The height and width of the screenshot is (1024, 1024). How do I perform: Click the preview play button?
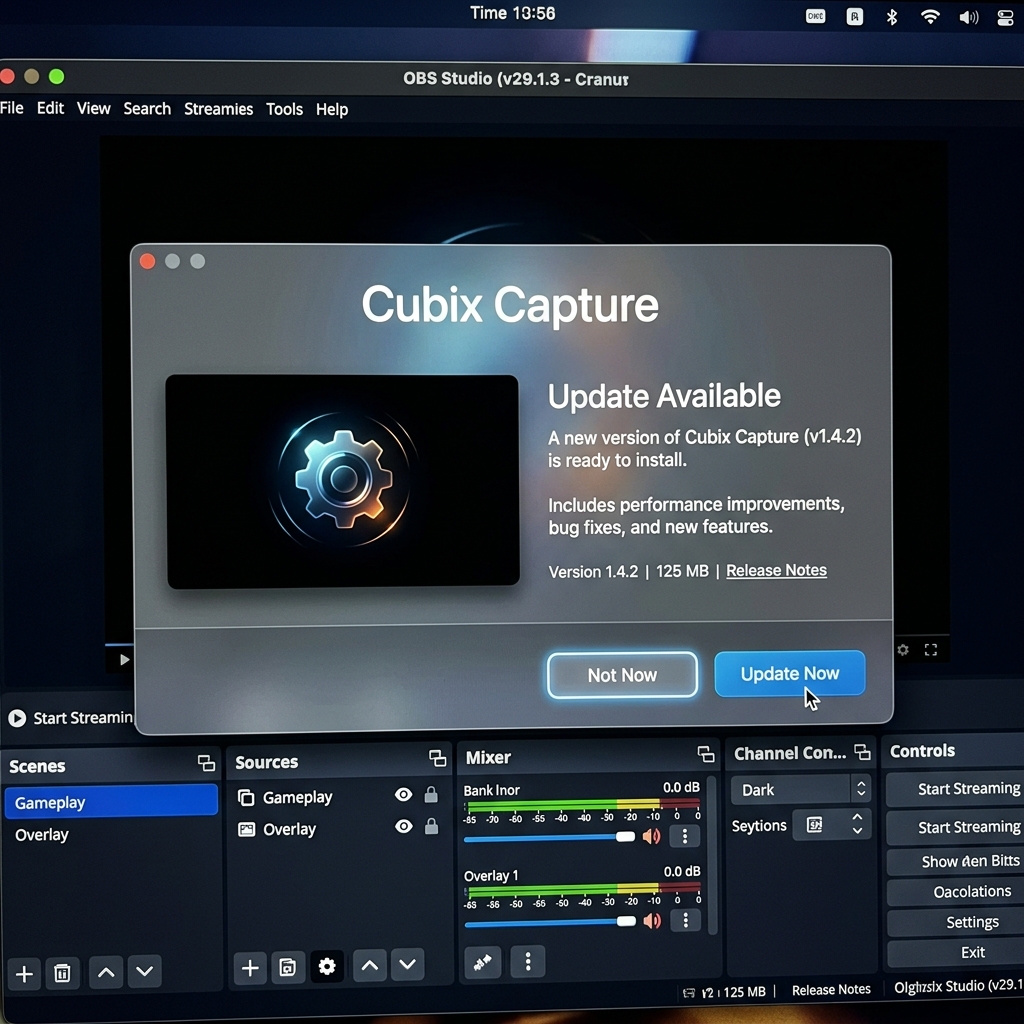pyautogui.click(x=124, y=660)
